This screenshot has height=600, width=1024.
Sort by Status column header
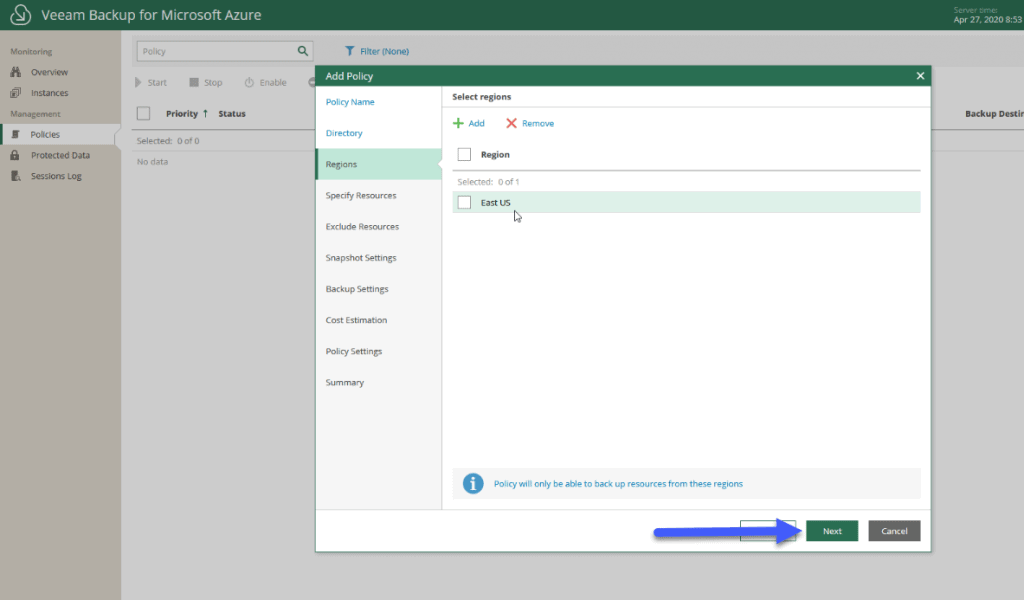pos(232,114)
